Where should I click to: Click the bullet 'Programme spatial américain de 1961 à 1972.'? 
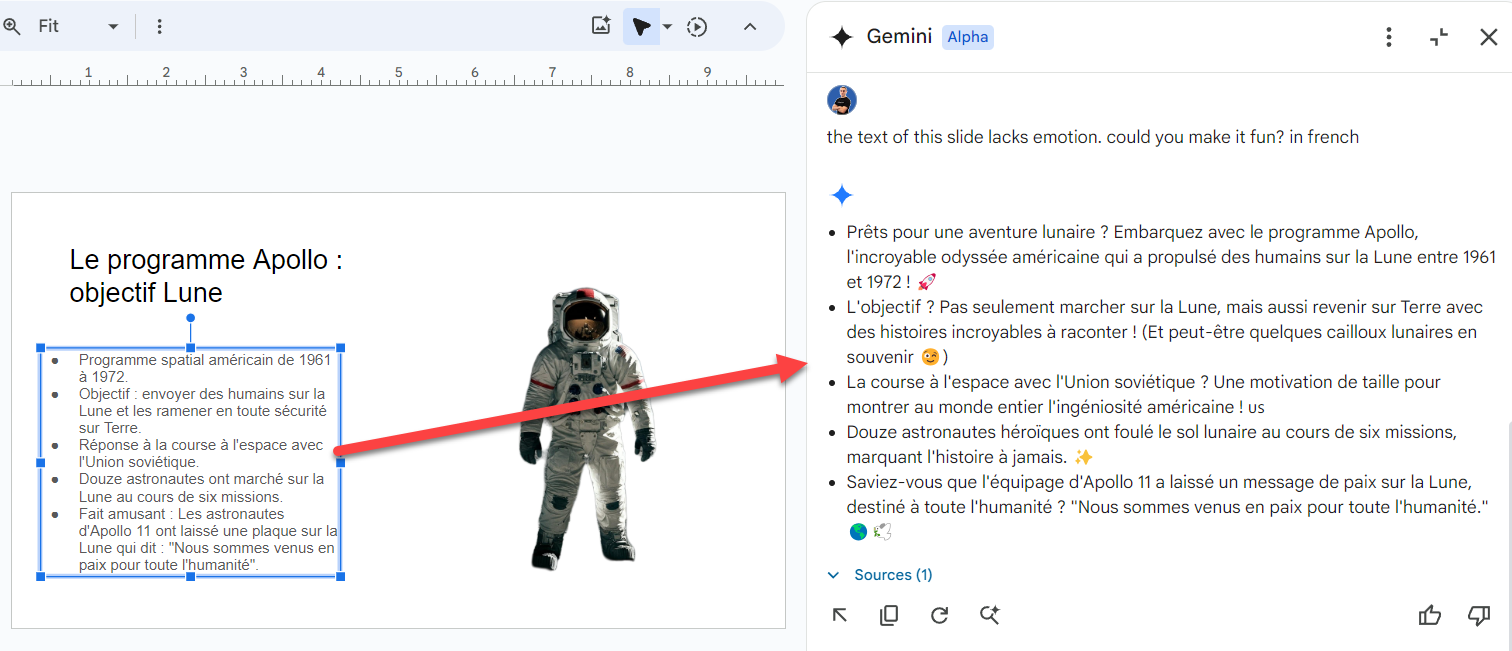[204, 368]
